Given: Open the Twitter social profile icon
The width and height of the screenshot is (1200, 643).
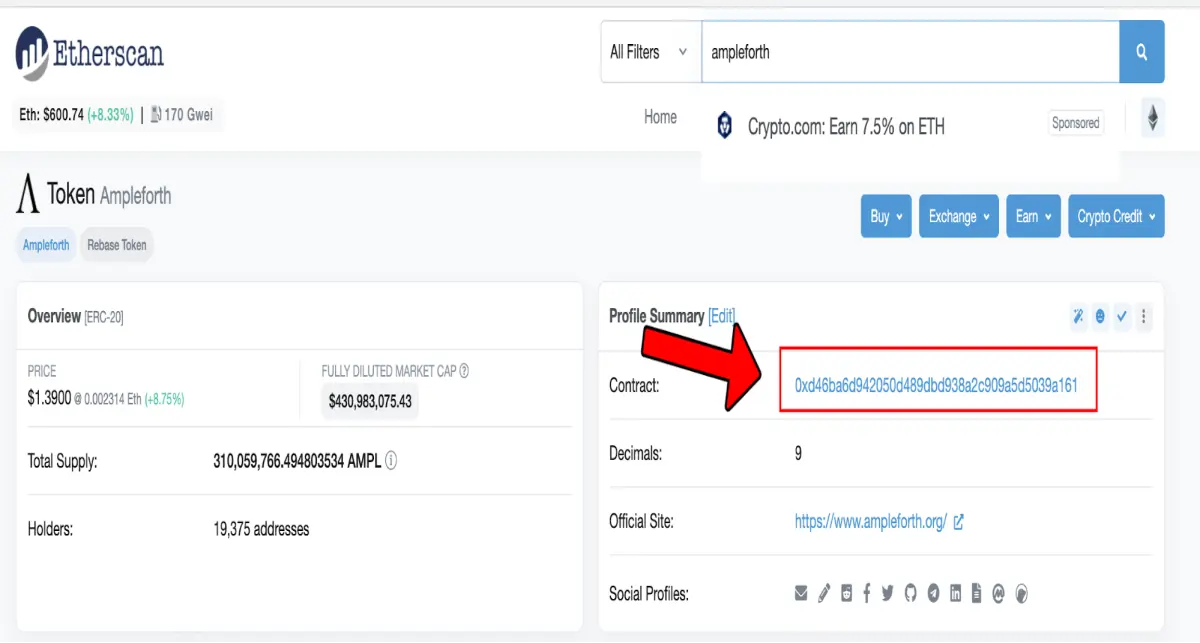Looking at the screenshot, I should 887,593.
